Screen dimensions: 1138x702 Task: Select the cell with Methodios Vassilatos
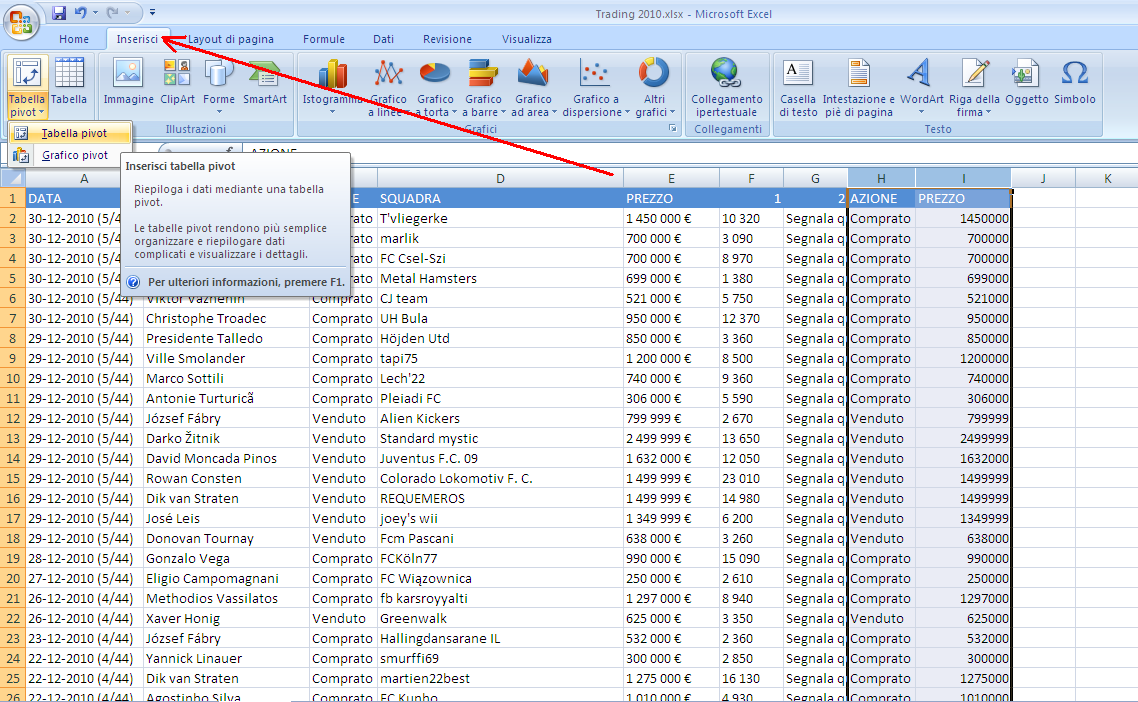pos(226,598)
